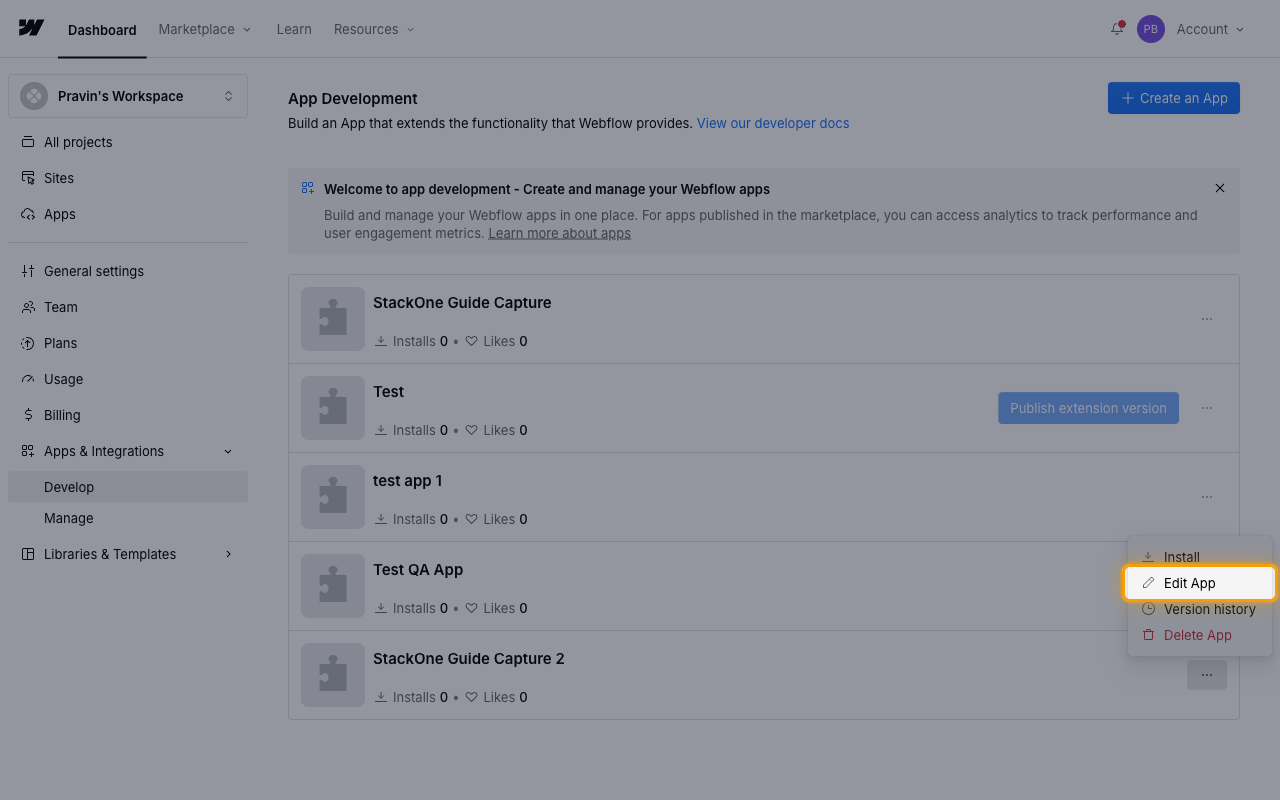Click the StackOne Guide Capture title

point(462,303)
